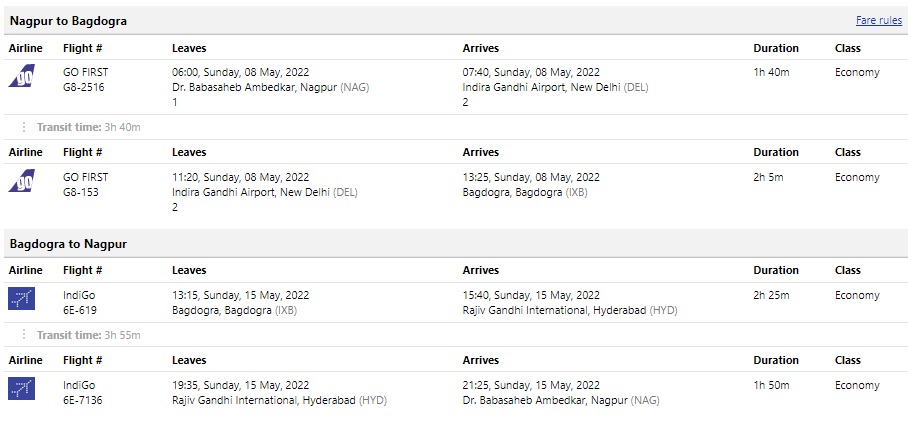Click the dots icon beside transit time 3h 40m
This screenshot has height=433, width=908.
tap(24, 127)
